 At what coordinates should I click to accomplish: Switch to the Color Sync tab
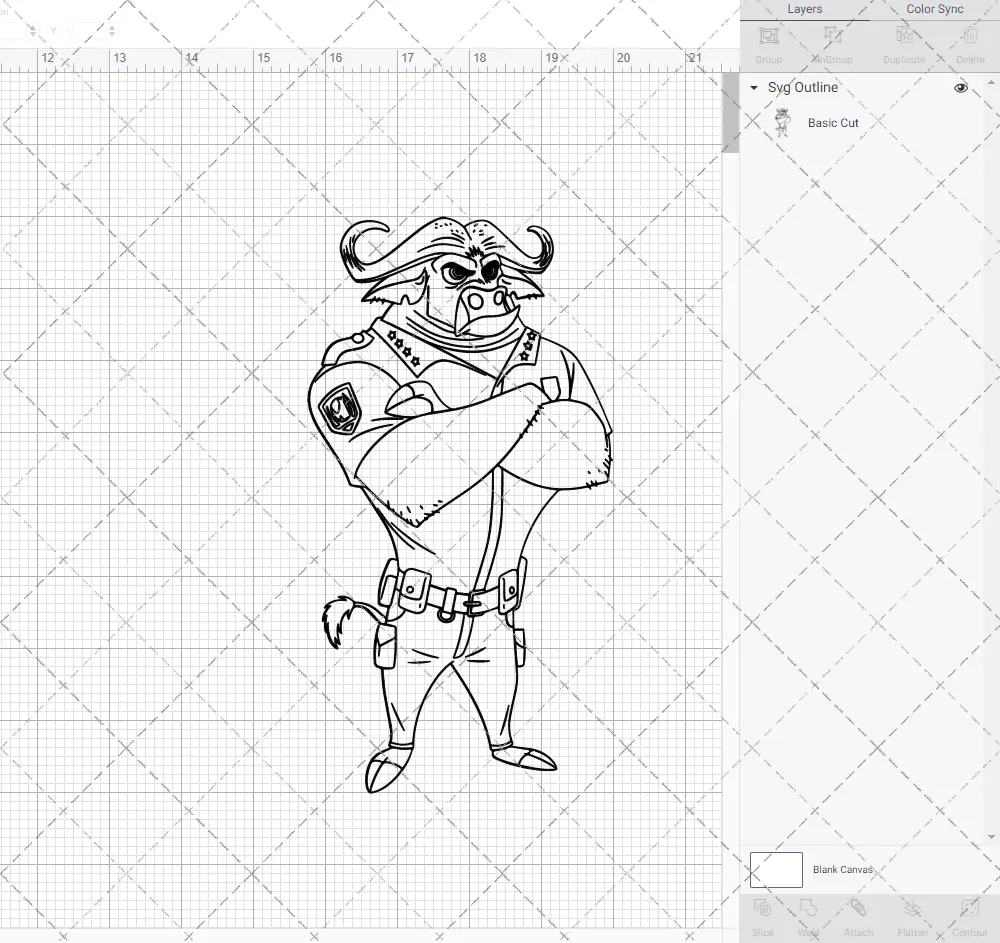click(x=934, y=9)
